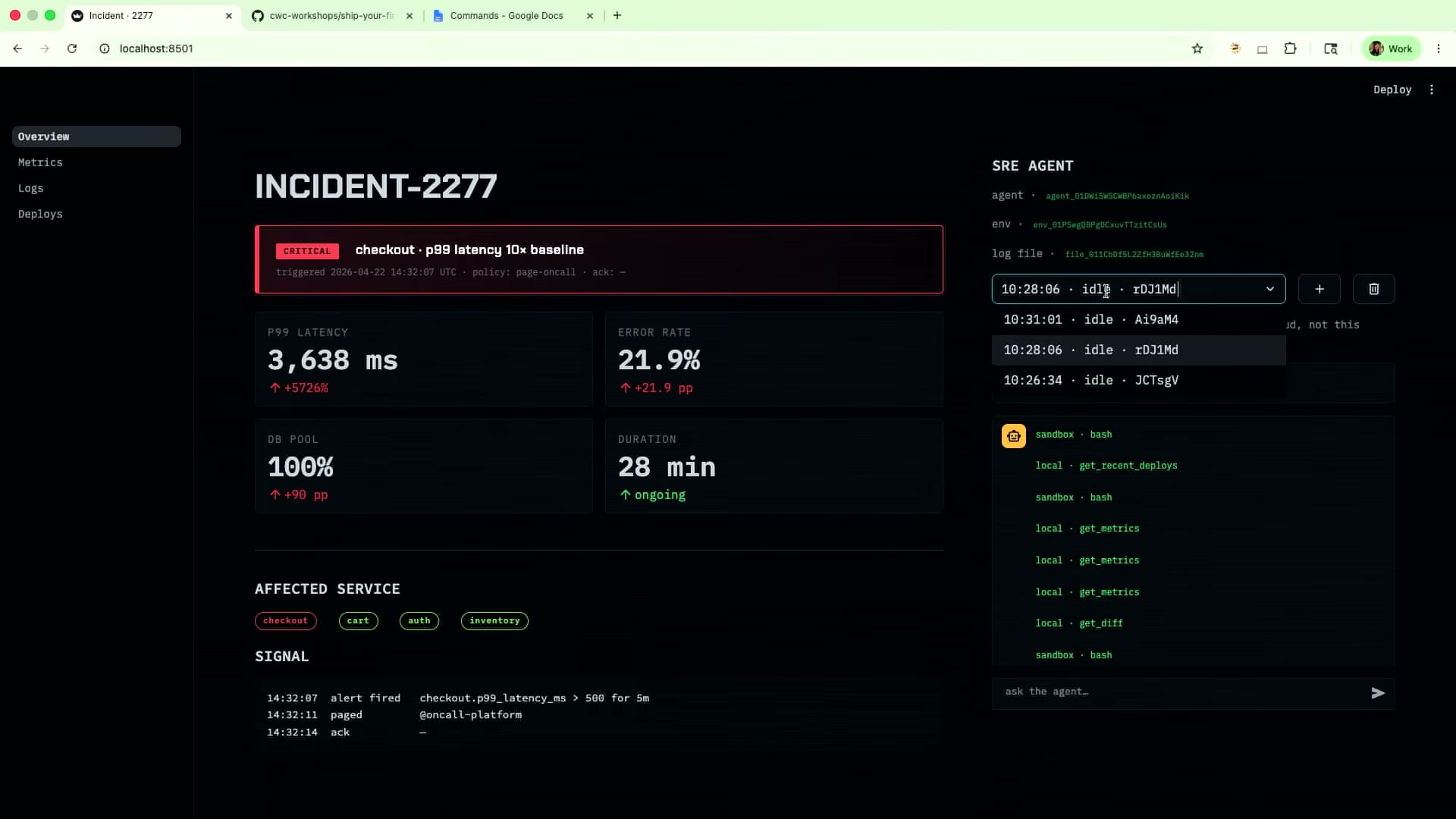
Task: Click 'local · get_diff' tool call
Action: tap(1079, 623)
